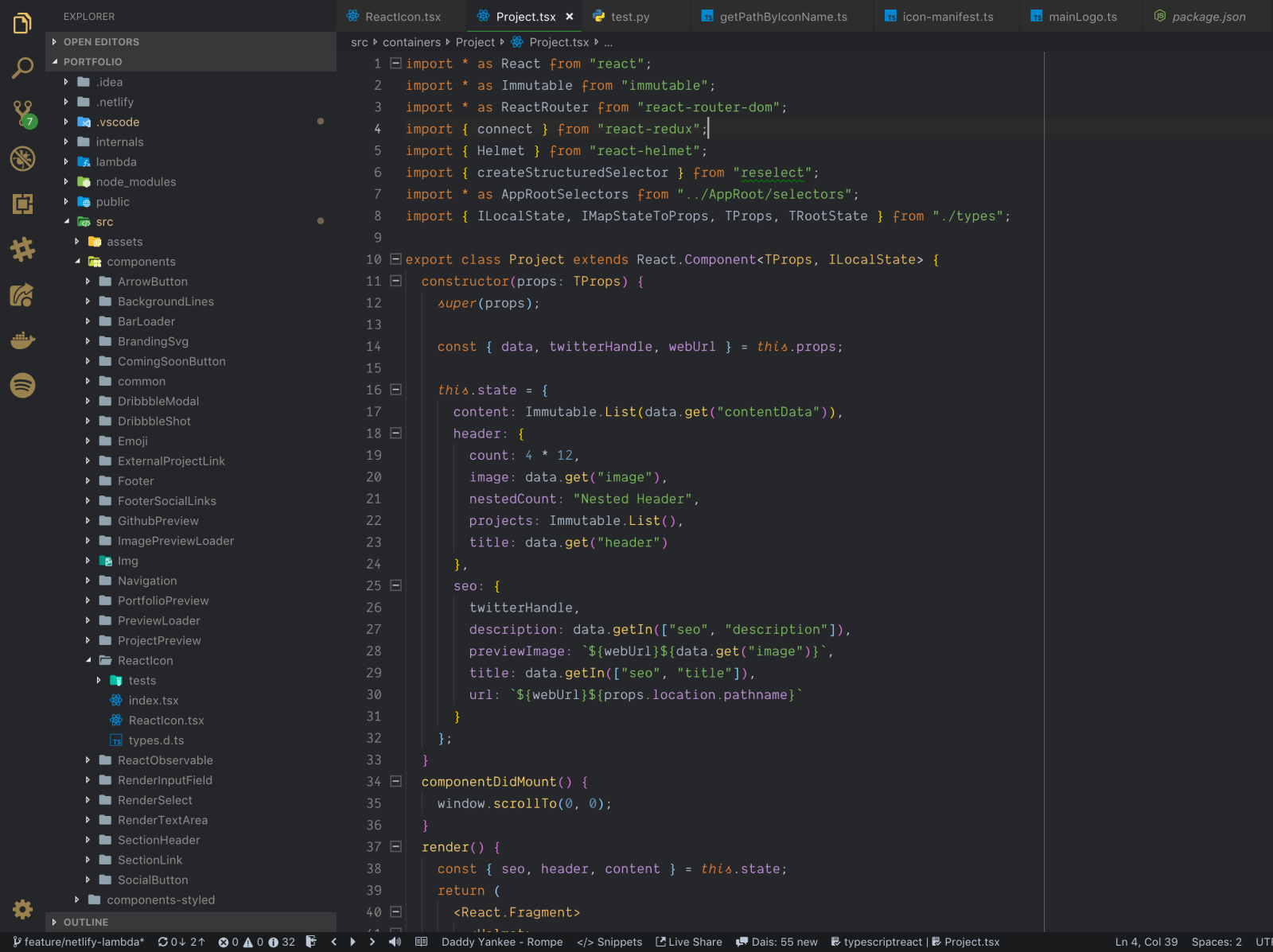Skip to next Spotify track in status bar
Viewport: 1273px width, 952px height.
pyautogui.click(x=372, y=942)
